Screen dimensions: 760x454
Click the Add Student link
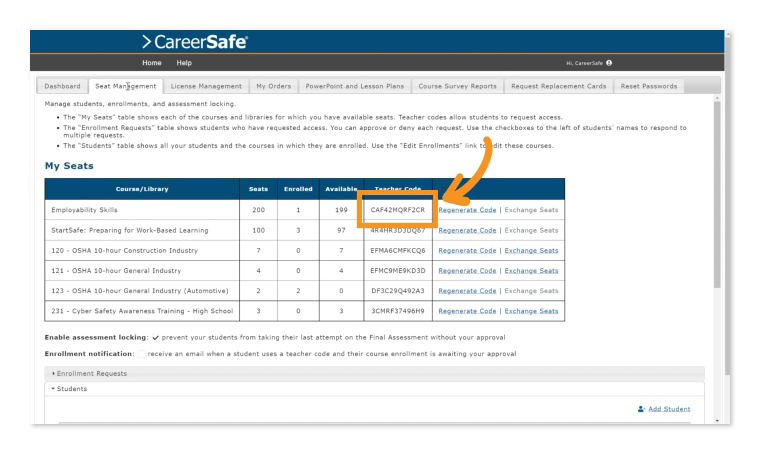(x=669, y=409)
